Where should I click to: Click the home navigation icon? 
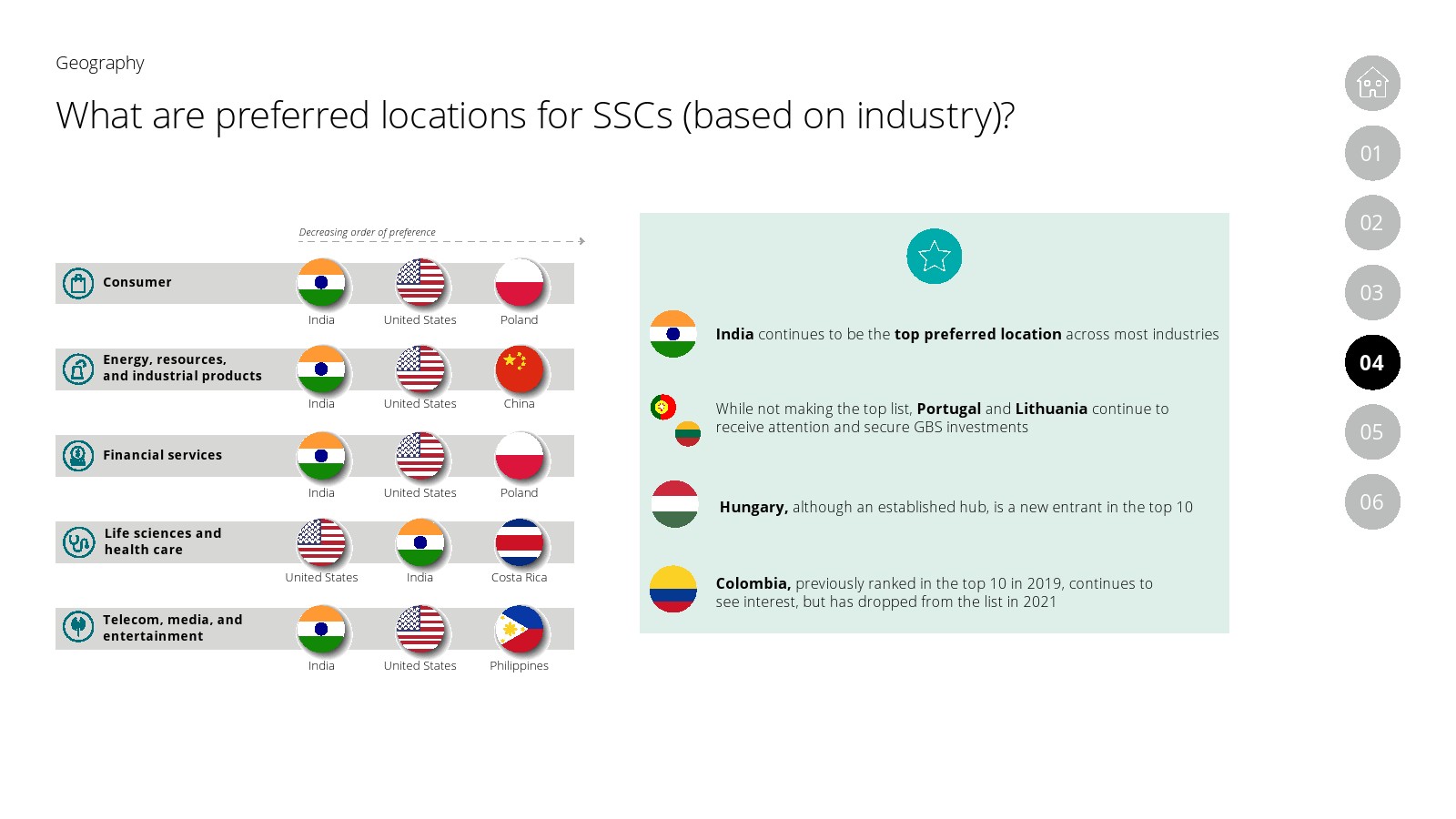(1371, 84)
